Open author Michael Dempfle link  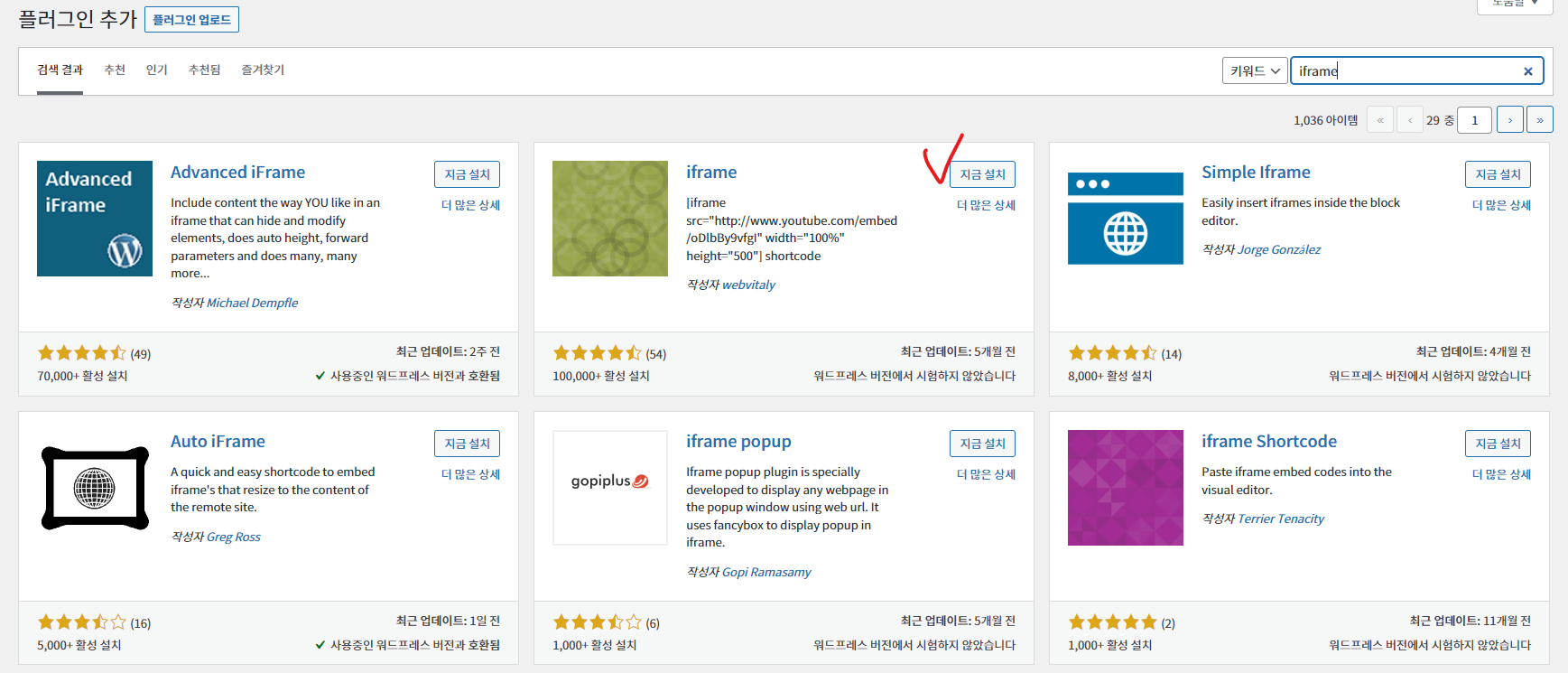252,303
